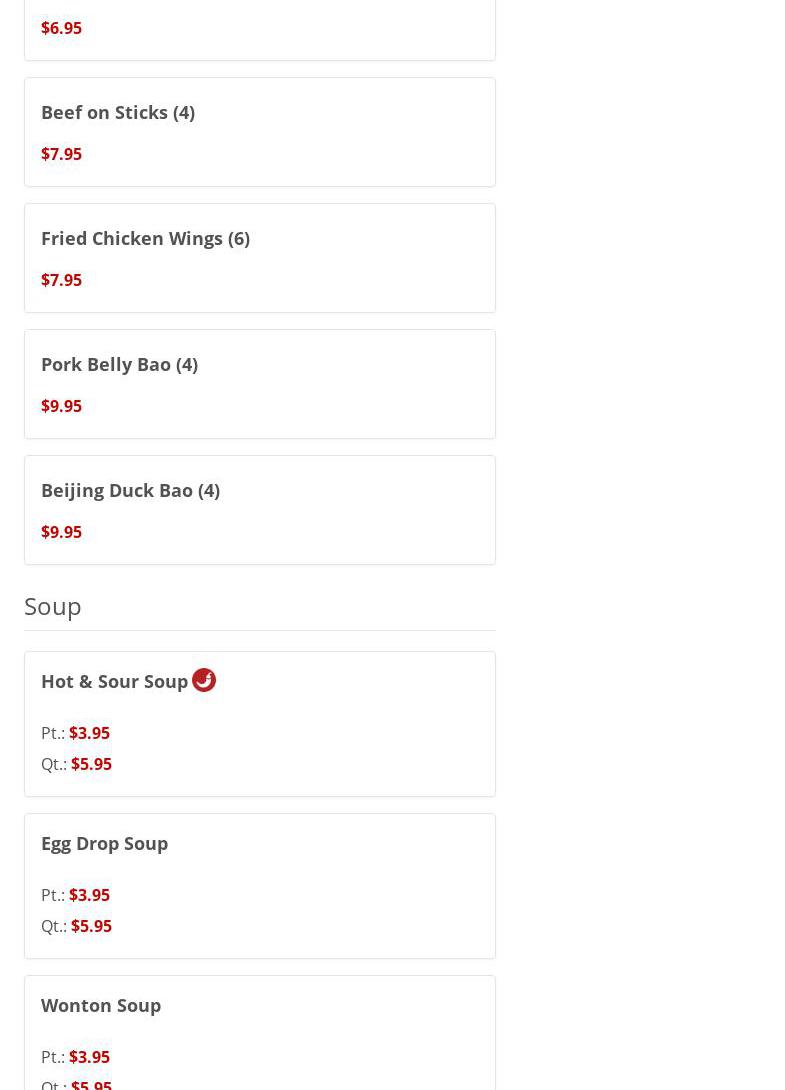Select the Hot & Sour Soup title
The width and height of the screenshot is (785, 1090).
[x=114, y=681]
